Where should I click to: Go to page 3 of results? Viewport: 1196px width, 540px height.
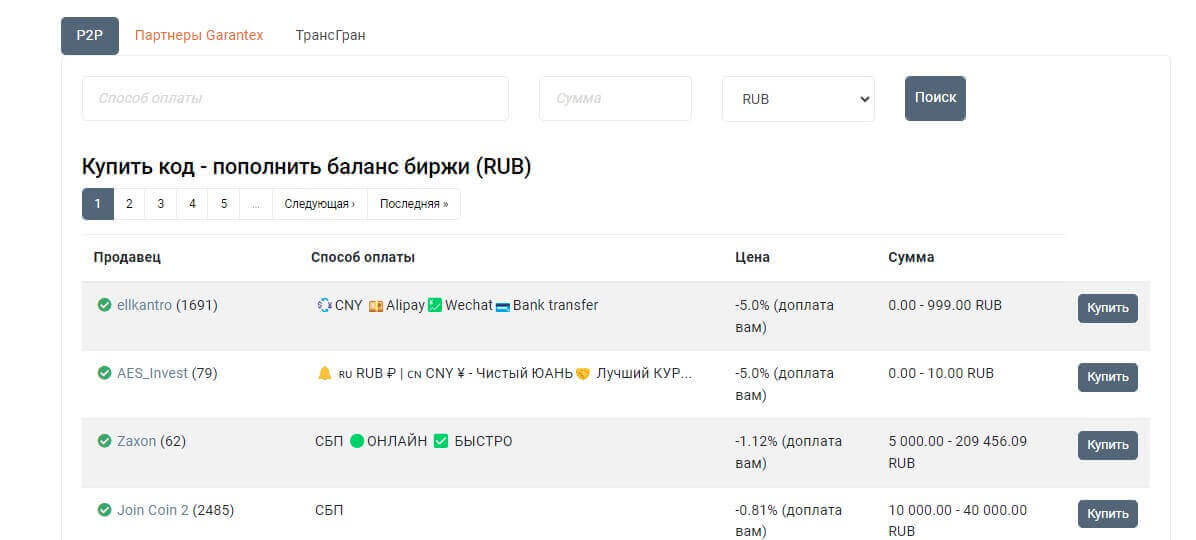[x=160, y=204]
